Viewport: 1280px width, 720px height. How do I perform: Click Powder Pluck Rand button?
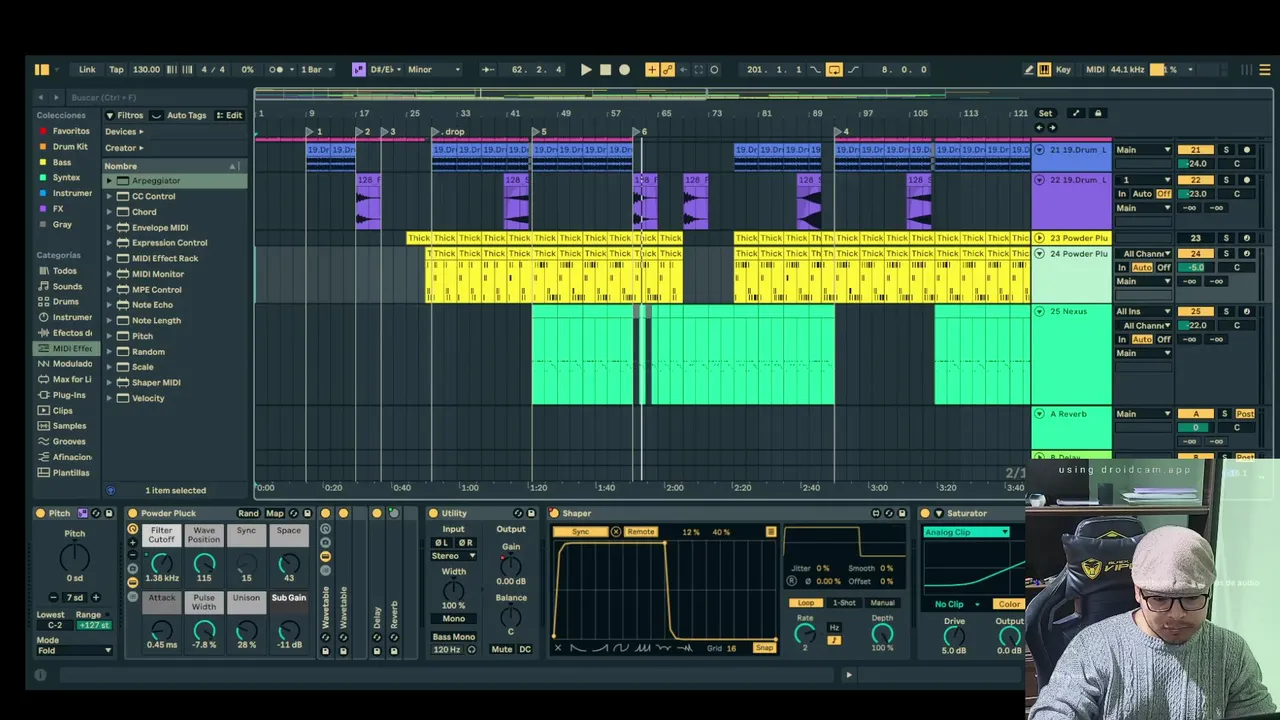(x=248, y=514)
